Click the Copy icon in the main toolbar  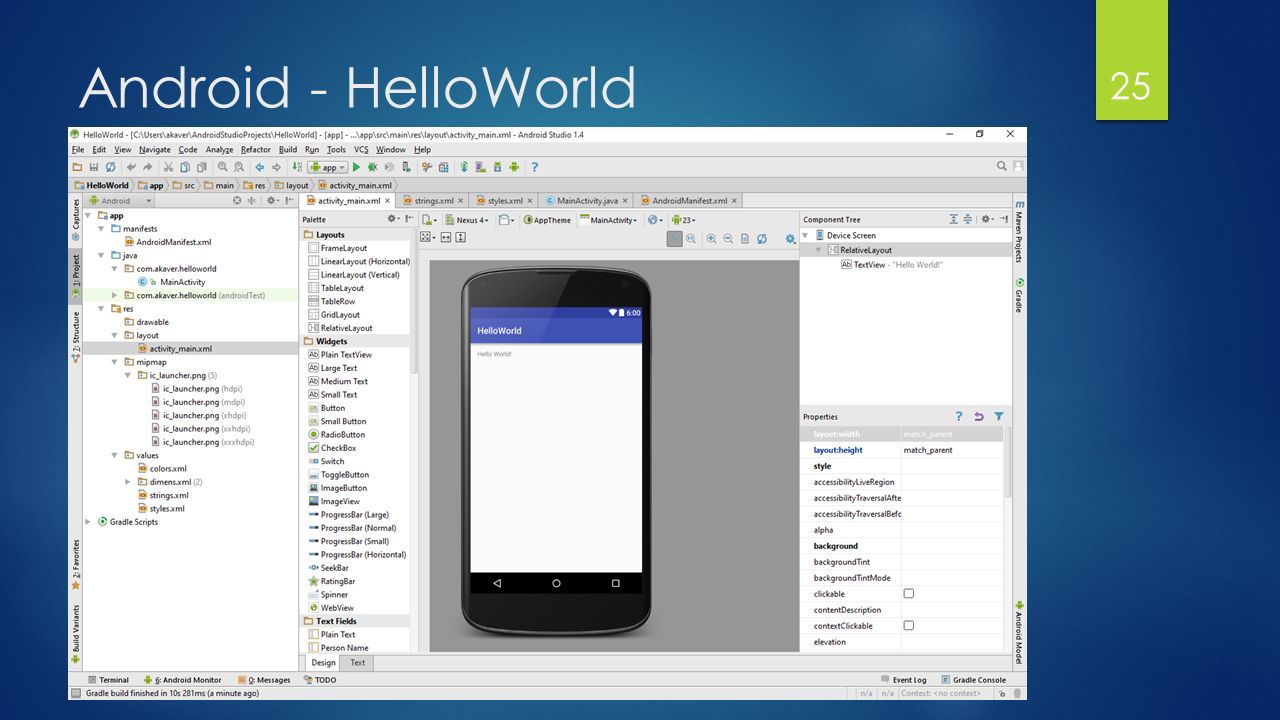[x=185, y=167]
